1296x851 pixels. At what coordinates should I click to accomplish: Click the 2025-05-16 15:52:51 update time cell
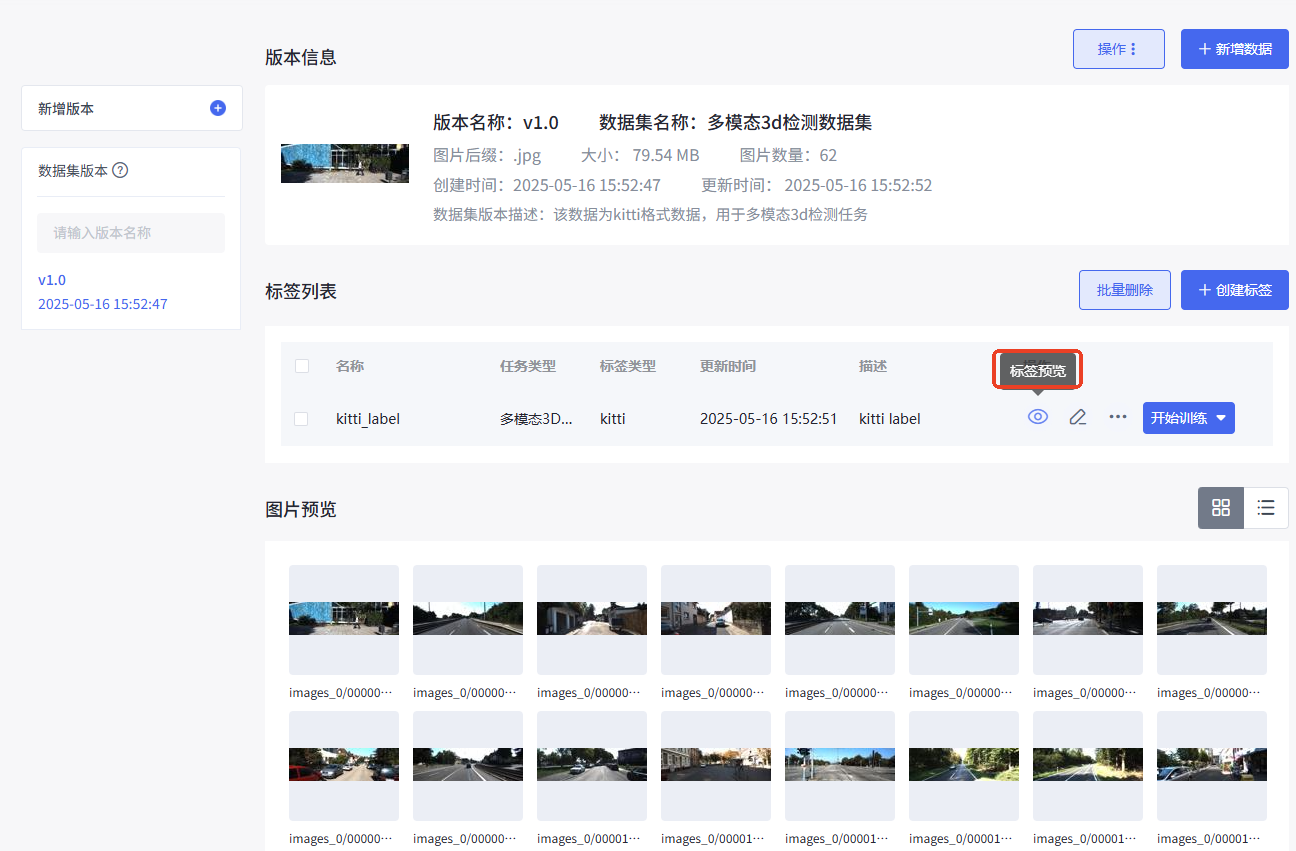[768, 419]
